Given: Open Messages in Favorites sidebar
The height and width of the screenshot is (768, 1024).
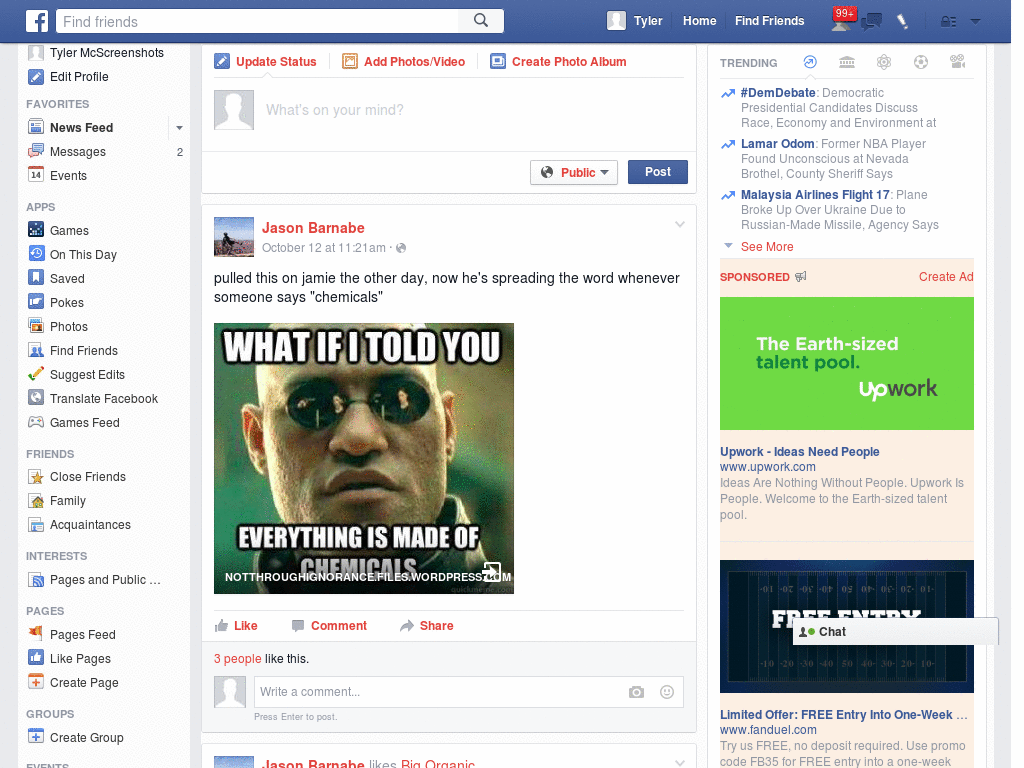Looking at the screenshot, I should click(x=78, y=152).
